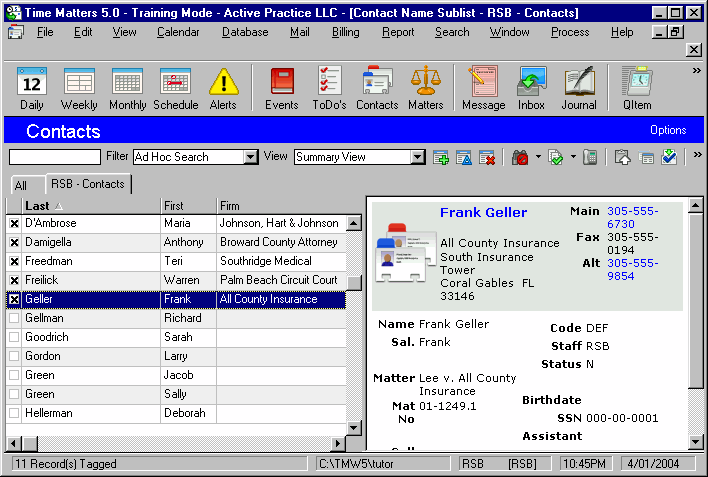Click the application icon left of File menu
The height and width of the screenshot is (477, 708).
[x=15, y=32]
